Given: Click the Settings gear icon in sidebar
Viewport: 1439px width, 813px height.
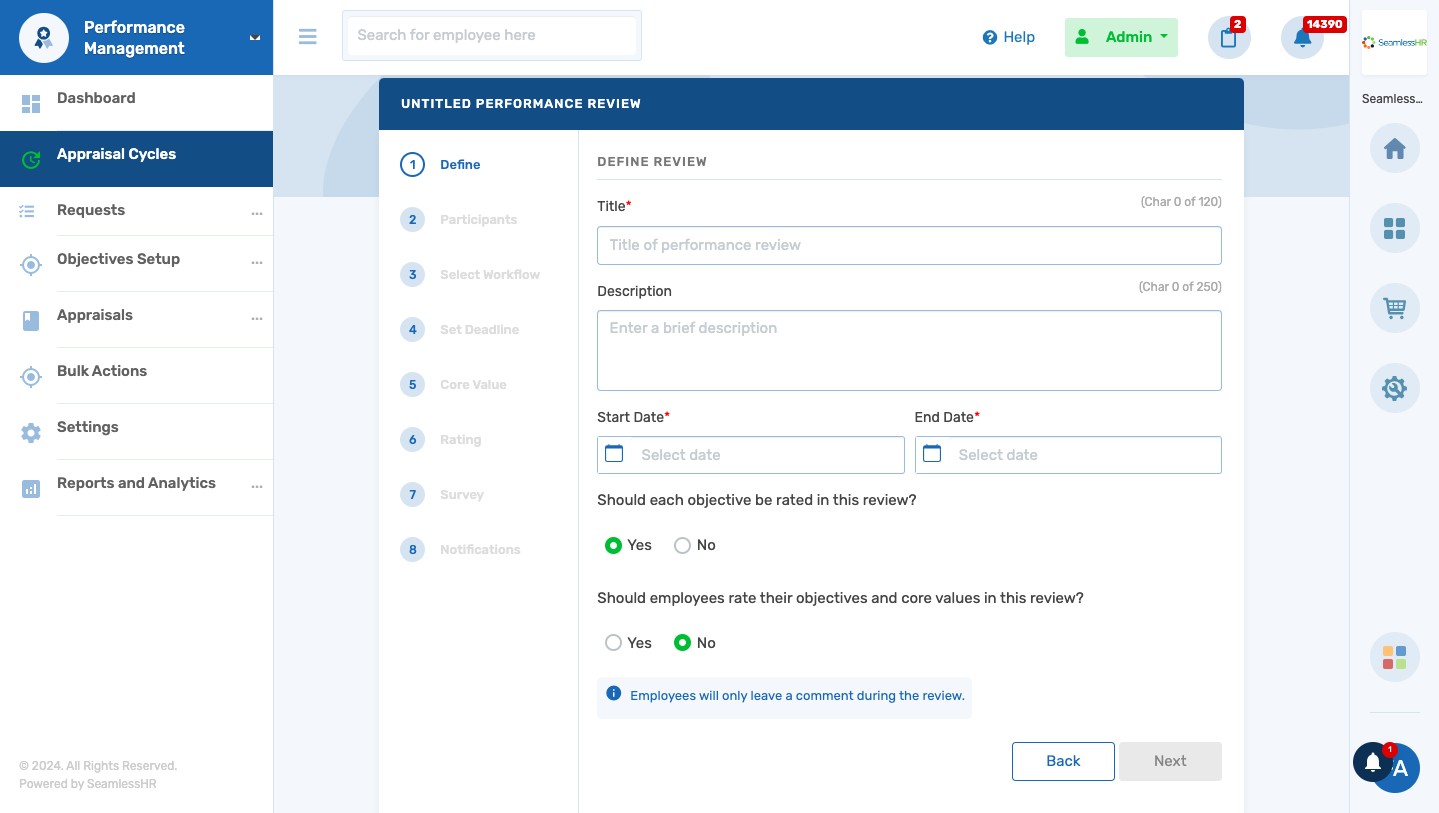Looking at the screenshot, I should pos(31,433).
